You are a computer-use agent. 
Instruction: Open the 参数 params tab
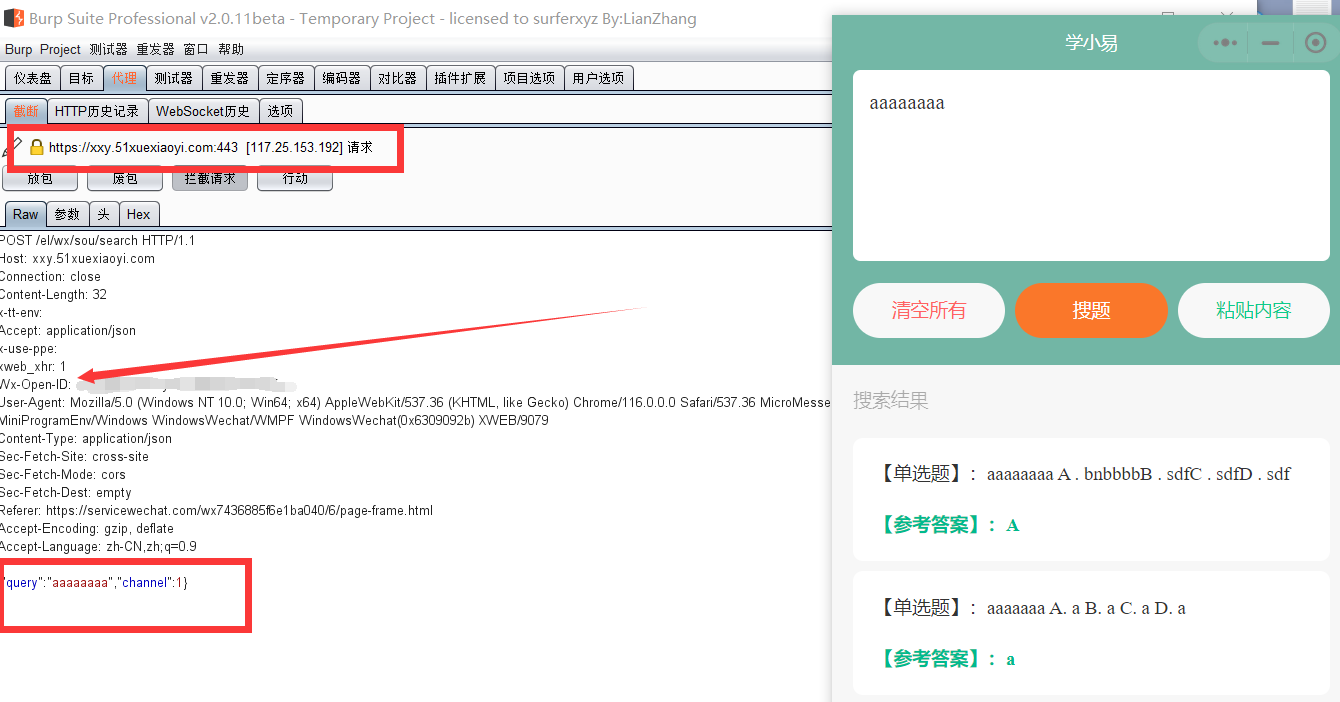67,214
